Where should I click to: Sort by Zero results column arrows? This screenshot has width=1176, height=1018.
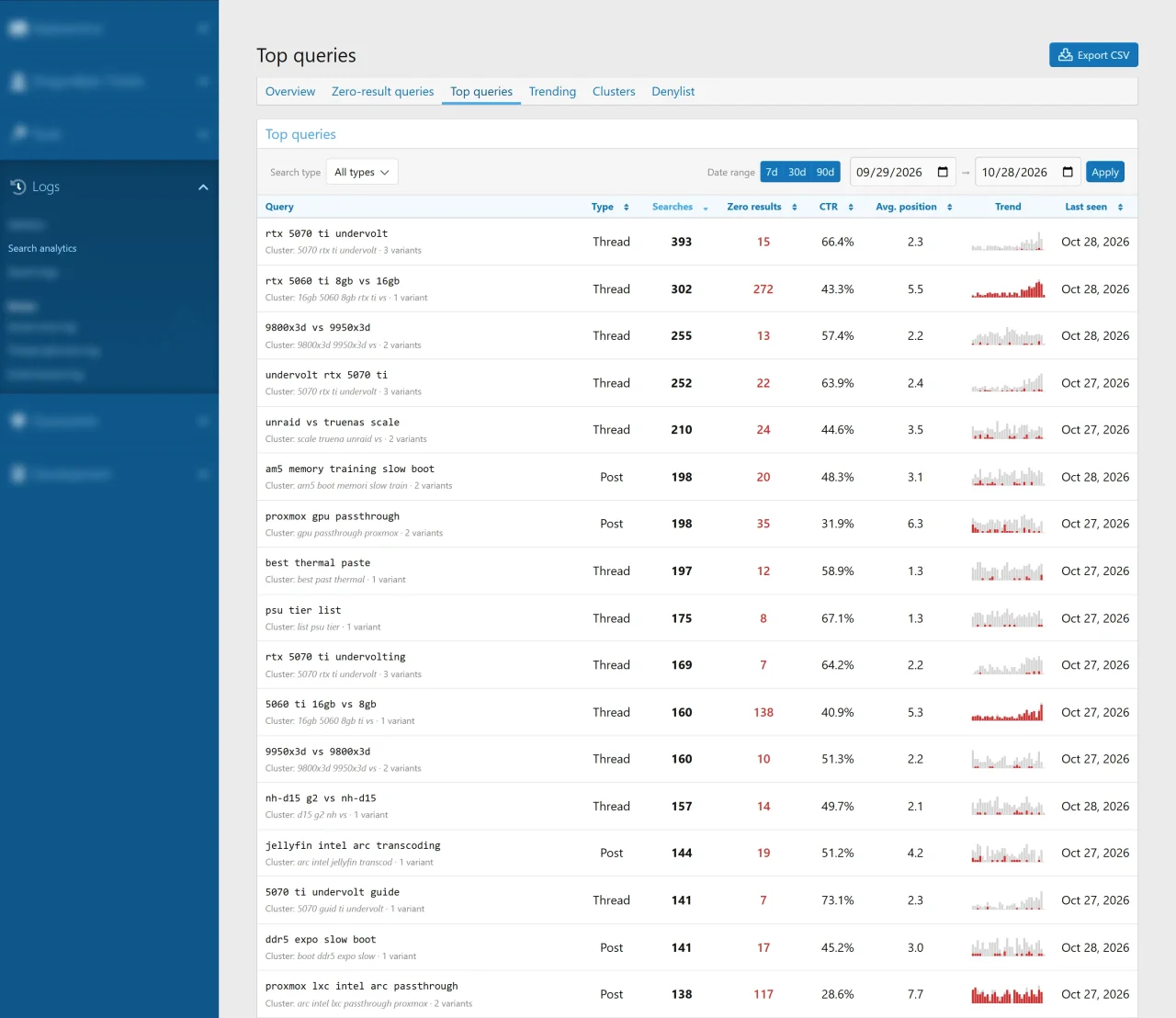pos(795,208)
